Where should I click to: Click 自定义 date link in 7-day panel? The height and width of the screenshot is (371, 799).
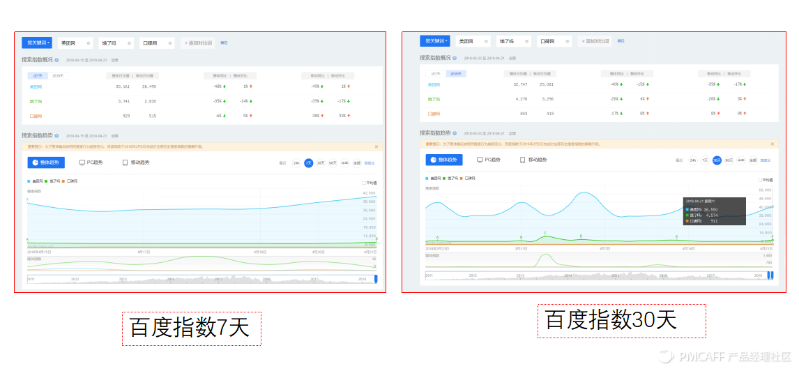369,163
